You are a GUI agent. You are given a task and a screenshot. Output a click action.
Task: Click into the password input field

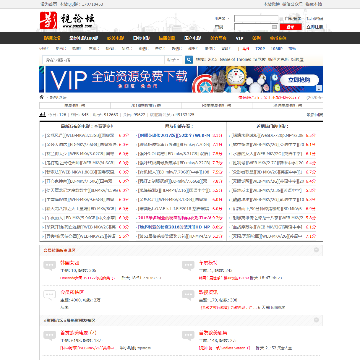pos(256,27)
